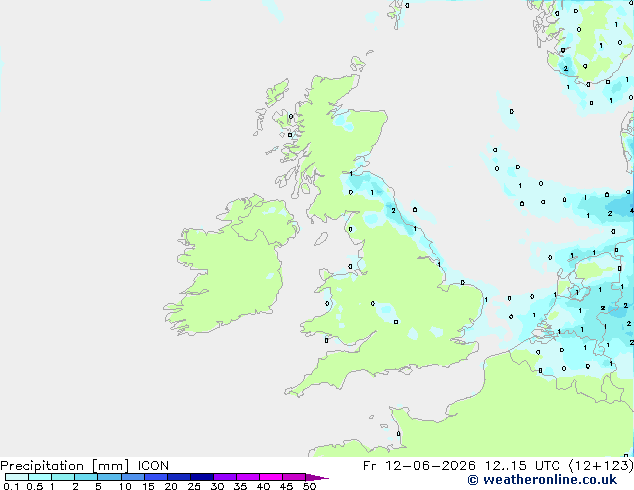Click the '40' legend scale label
Viewport: 634px width, 490px height.
pyautogui.click(x=263, y=486)
